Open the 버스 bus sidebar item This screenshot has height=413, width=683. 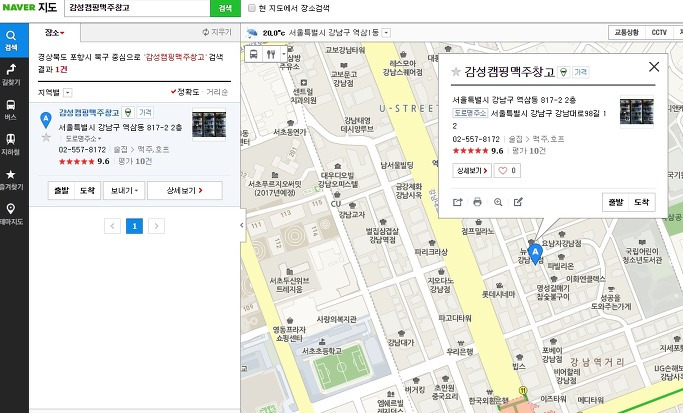(x=11, y=109)
